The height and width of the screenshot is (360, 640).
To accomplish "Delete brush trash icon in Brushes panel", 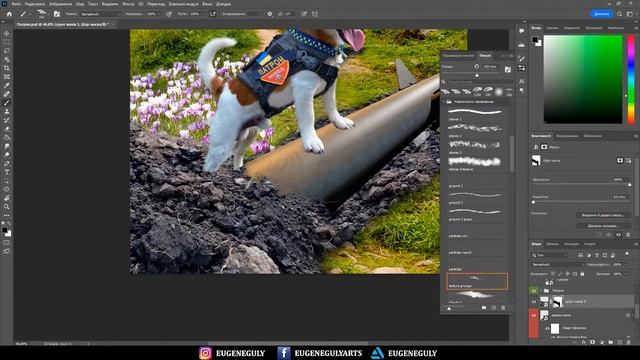I will coord(503,308).
